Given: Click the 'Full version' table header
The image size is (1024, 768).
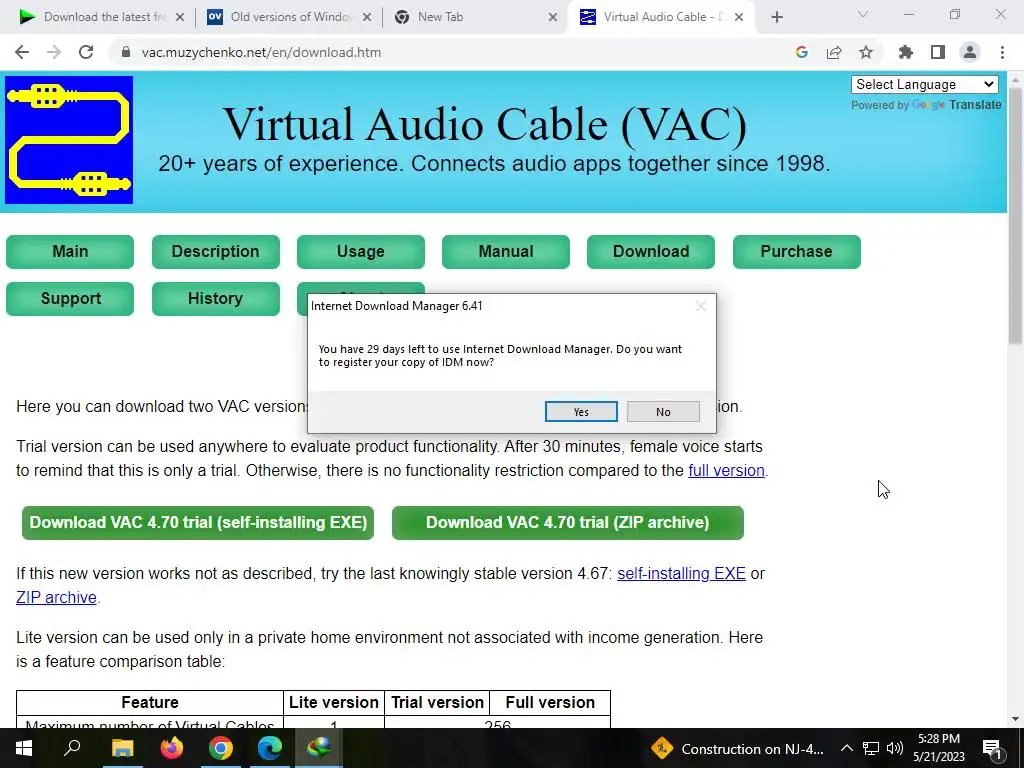Looking at the screenshot, I should click(550, 702).
